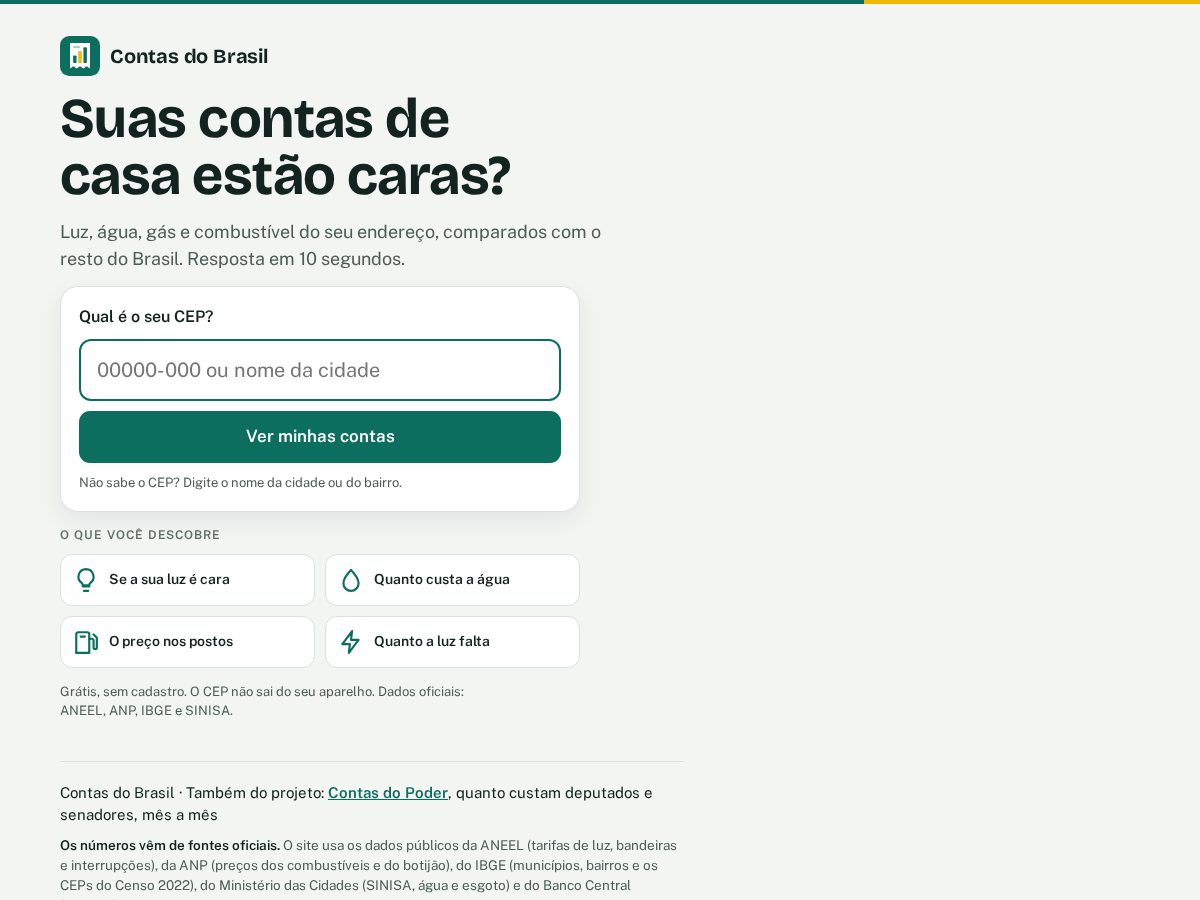Click the Ver minhas contas button
The width and height of the screenshot is (1200, 900).
pyautogui.click(x=320, y=437)
